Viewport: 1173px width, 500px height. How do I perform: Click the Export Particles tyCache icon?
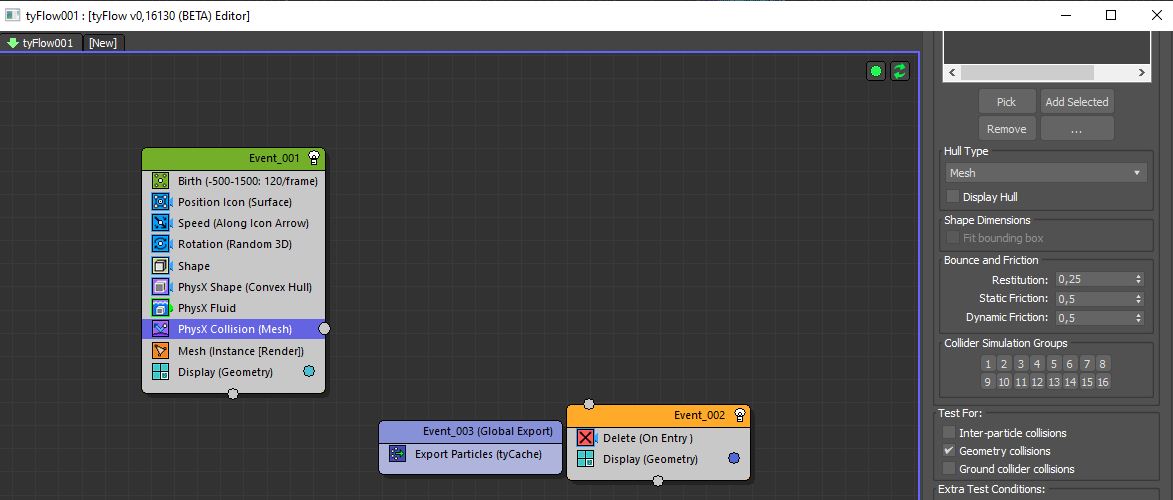click(397, 454)
